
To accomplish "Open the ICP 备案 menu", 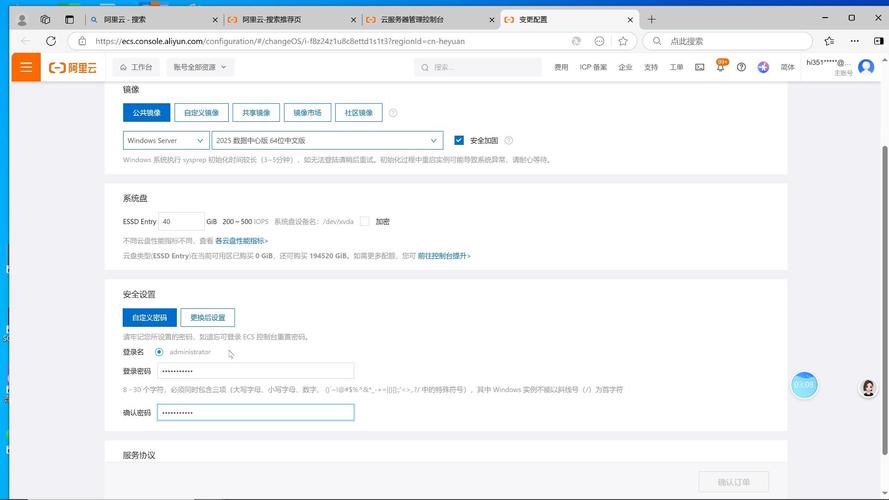I will point(593,67).
